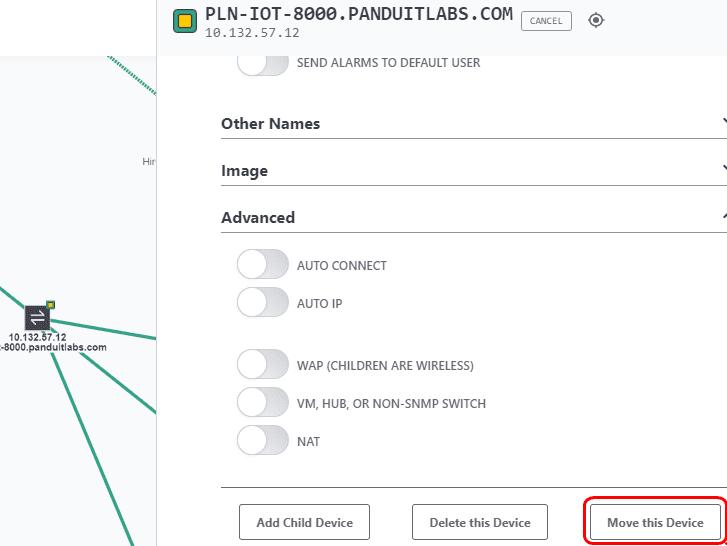Enable WAP (children are wireless) toggle
Viewport: 727px width, 546px height.
point(262,364)
